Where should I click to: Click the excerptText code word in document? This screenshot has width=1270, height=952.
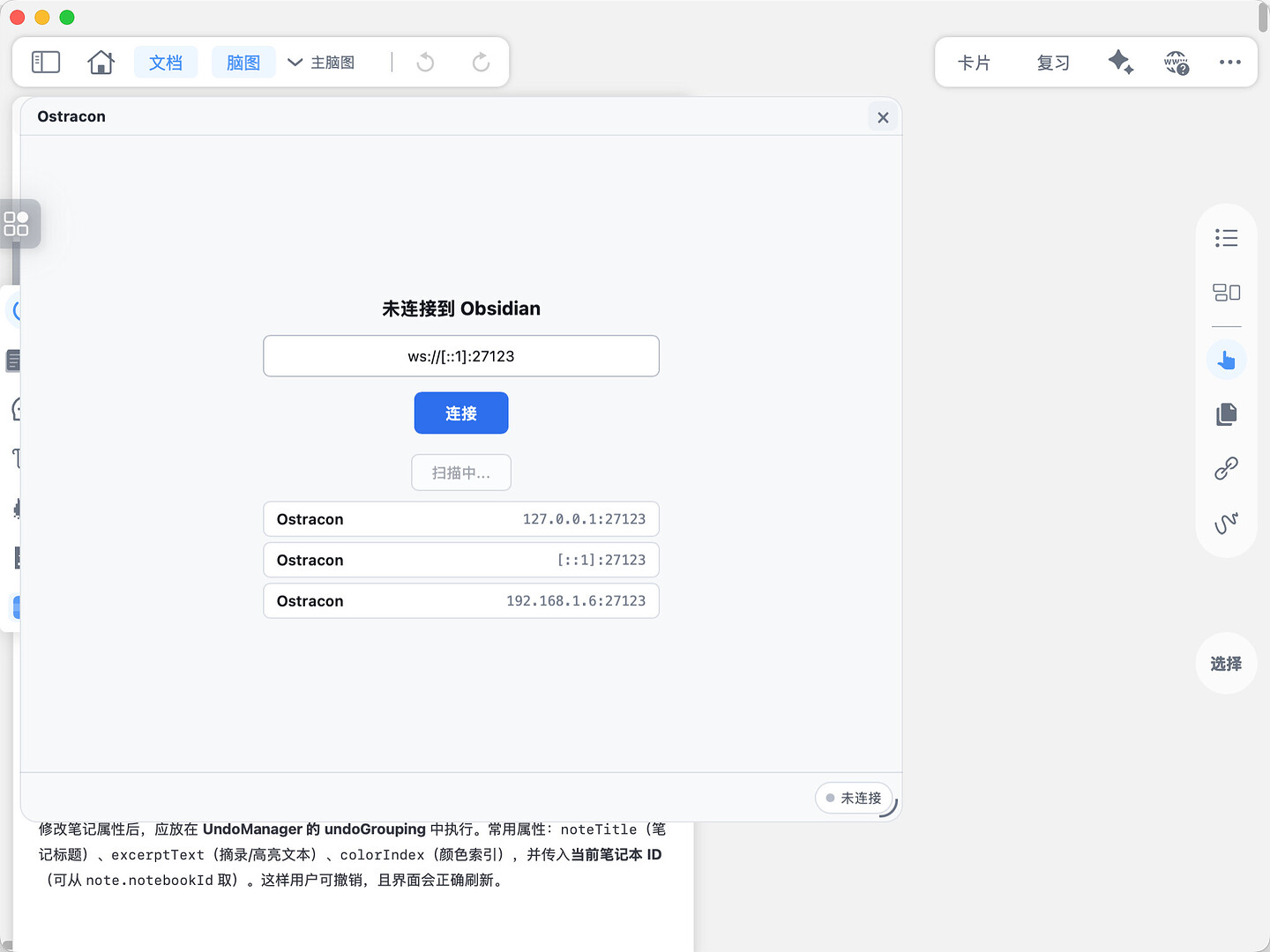[158, 854]
